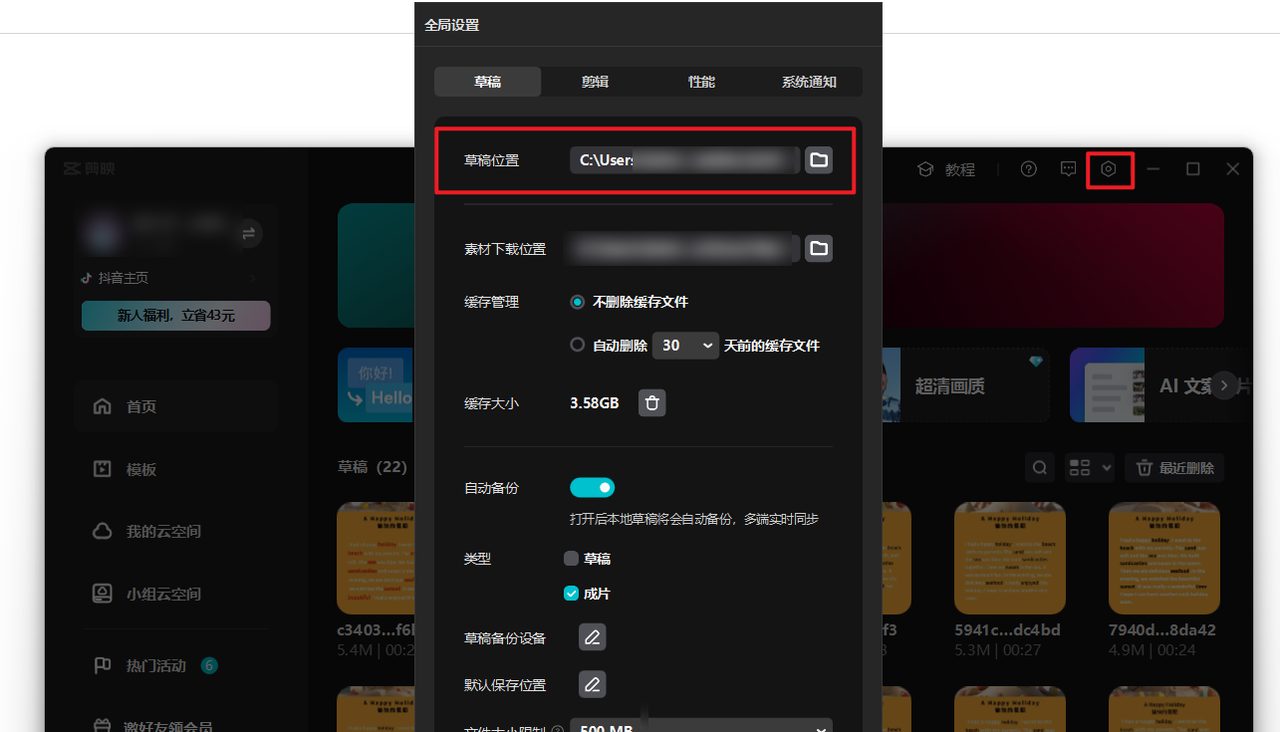Open the 500 MB size limit dropdown
Viewport: 1280px width, 732px height.
[700, 727]
